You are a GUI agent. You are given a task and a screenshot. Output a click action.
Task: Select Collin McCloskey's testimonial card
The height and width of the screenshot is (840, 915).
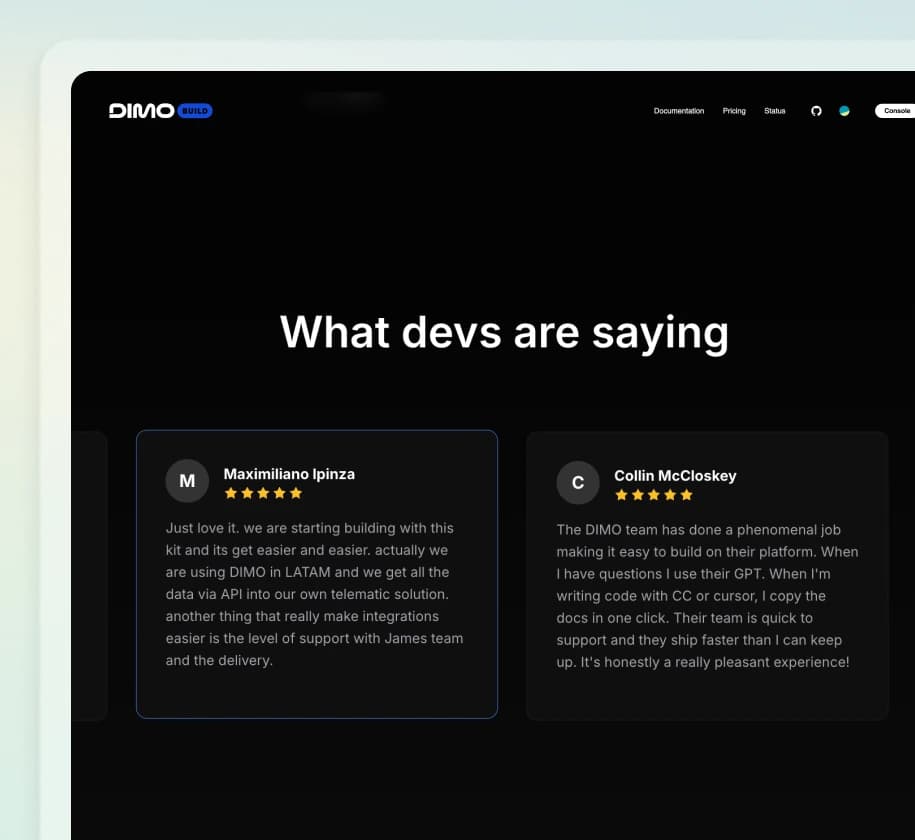pos(707,575)
